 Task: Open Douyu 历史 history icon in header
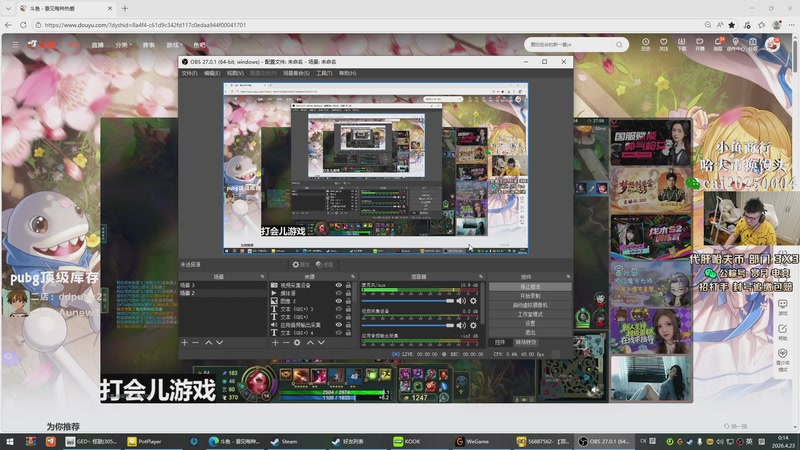point(645,44)
